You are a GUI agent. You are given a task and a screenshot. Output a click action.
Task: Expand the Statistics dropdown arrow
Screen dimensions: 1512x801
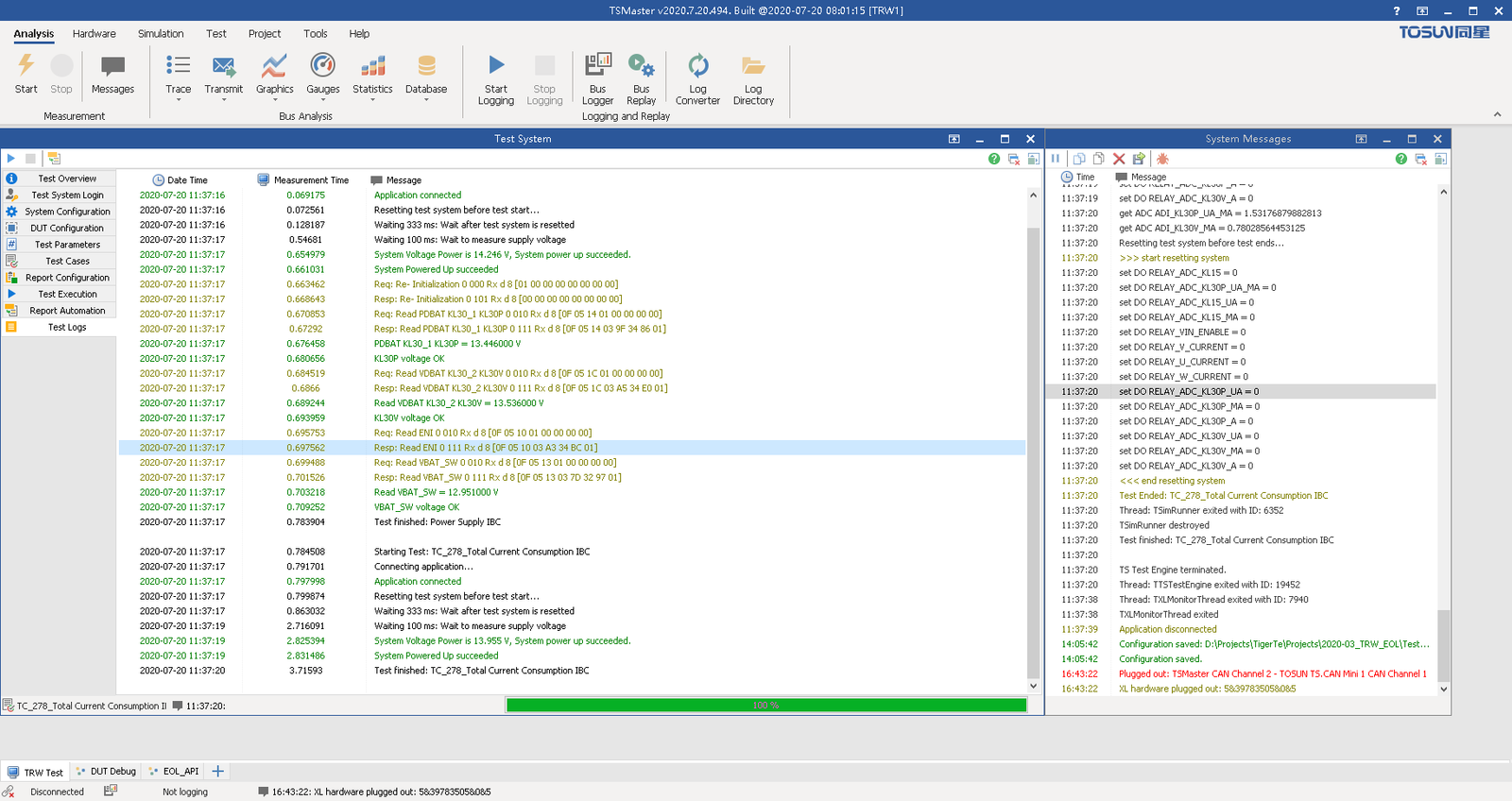[x=372, y=100]
